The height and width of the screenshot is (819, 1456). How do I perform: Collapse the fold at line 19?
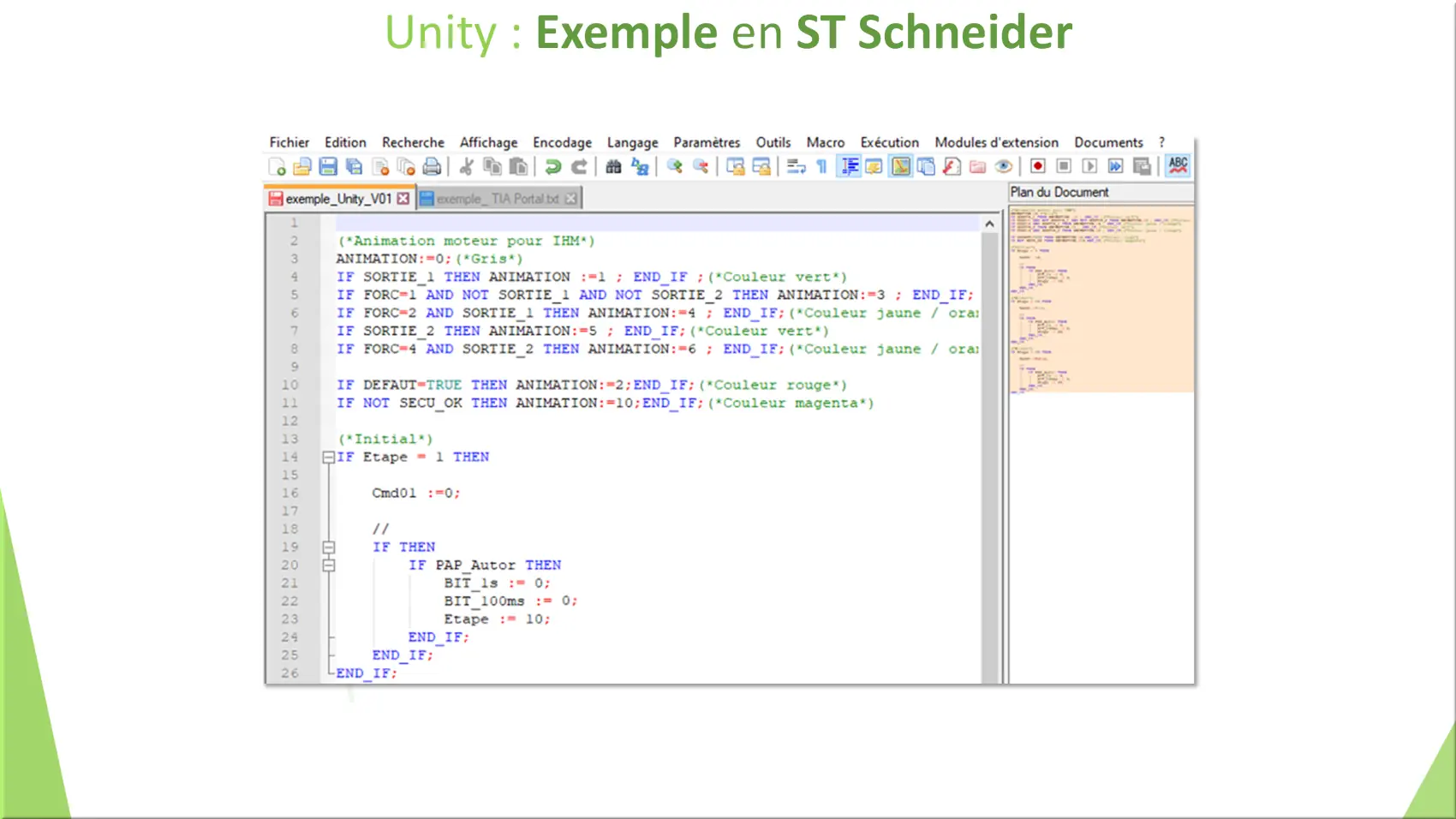(328, 547)
